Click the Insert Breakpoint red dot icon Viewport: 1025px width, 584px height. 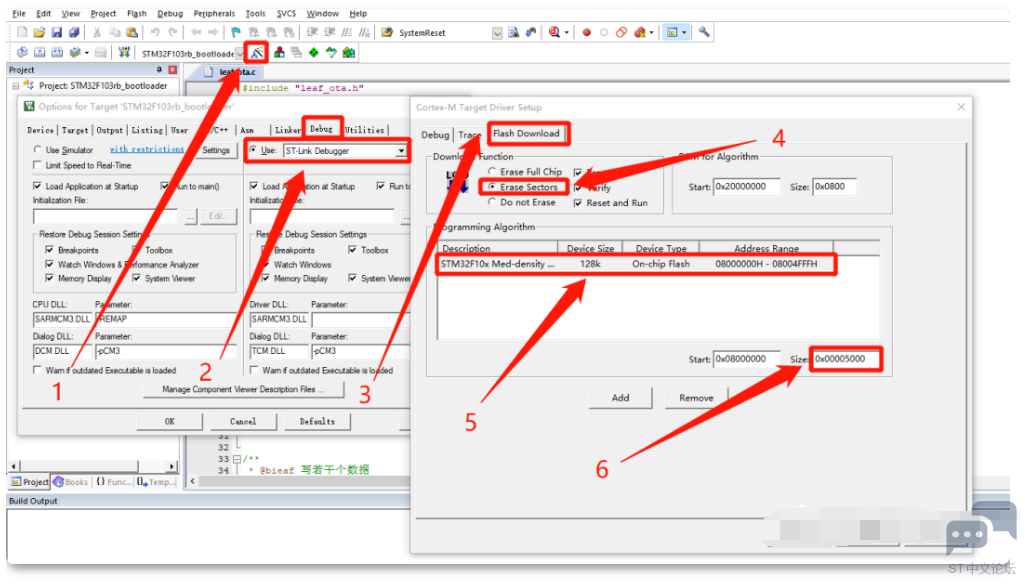pyautogui.click(x=587, y=33)
